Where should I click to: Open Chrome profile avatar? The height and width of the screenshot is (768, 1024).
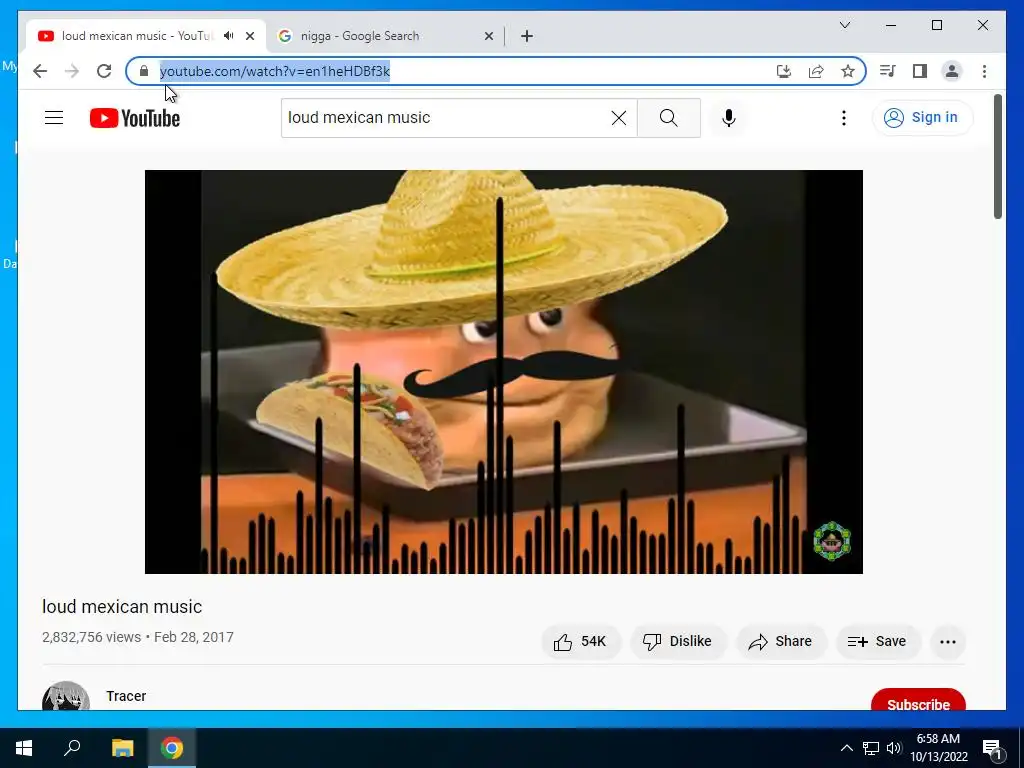[952, 71]
